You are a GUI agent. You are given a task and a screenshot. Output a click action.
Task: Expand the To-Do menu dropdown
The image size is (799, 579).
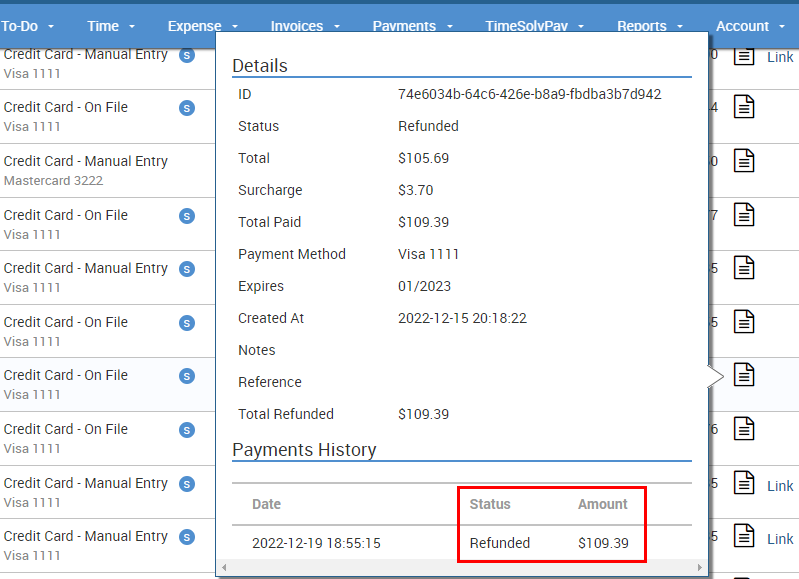tap(27, 26)
